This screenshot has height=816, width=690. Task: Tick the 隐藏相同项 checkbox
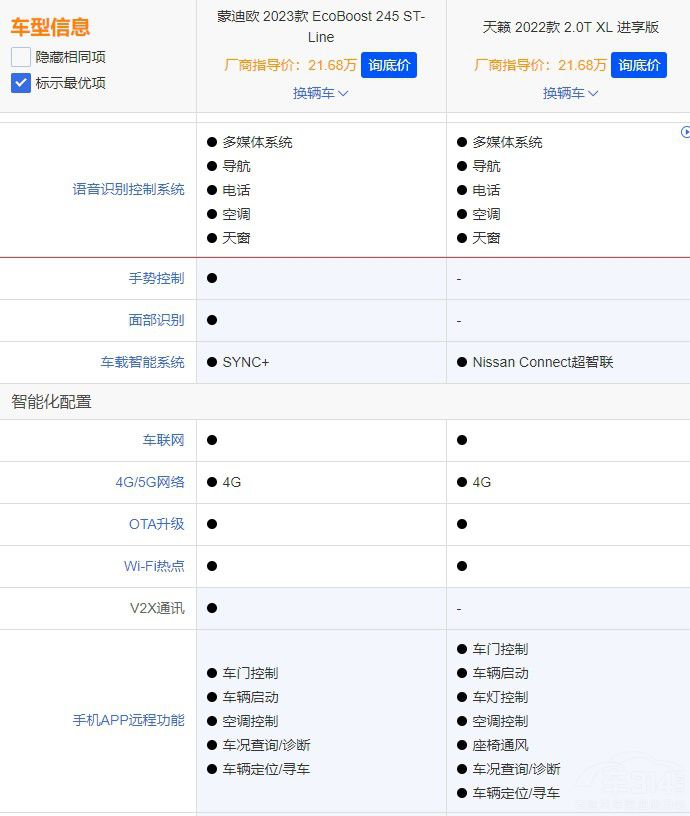tap(21, 57)
